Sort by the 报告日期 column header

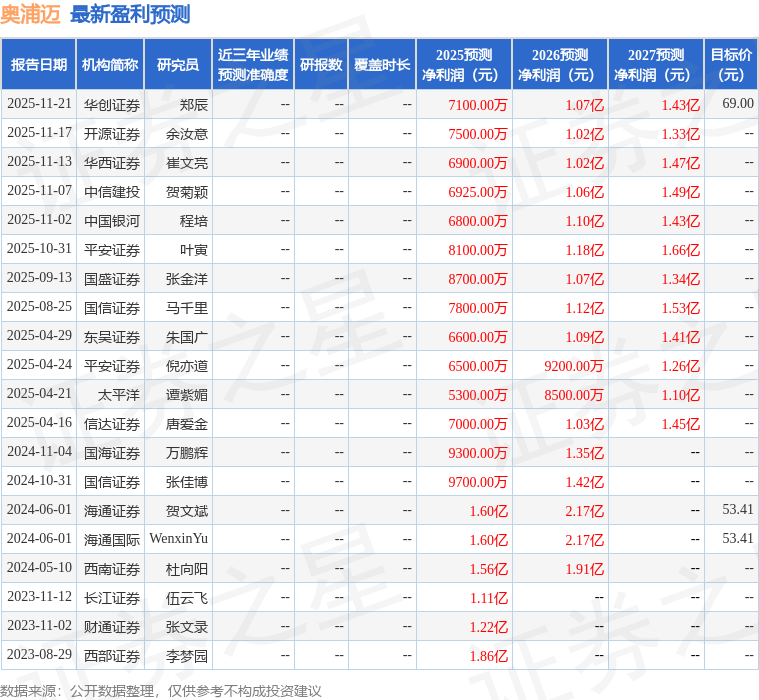[39, 65]
